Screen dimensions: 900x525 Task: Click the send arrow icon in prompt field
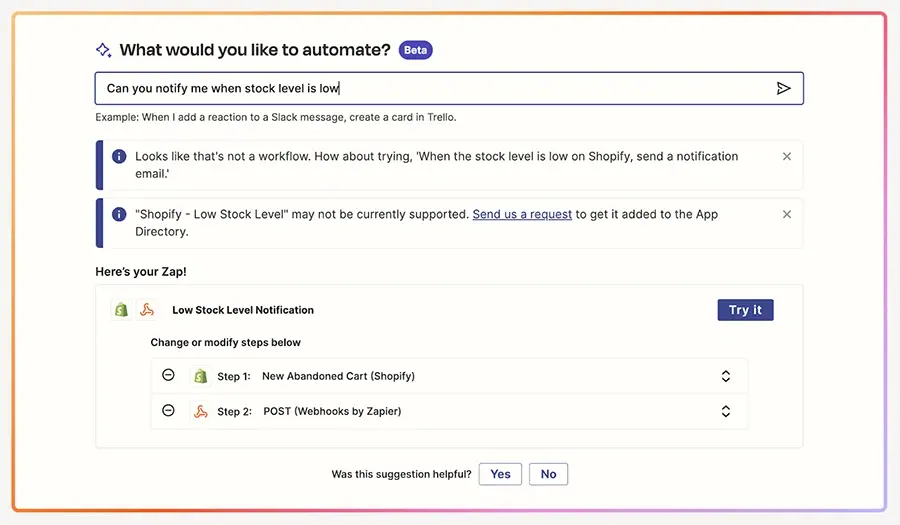[783, 88]
